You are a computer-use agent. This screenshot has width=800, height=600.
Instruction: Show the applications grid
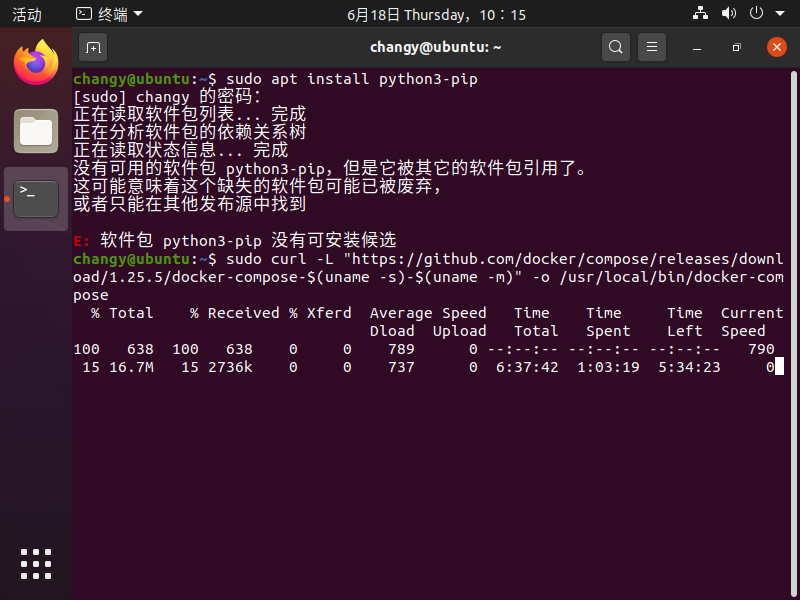pos(36,564)
